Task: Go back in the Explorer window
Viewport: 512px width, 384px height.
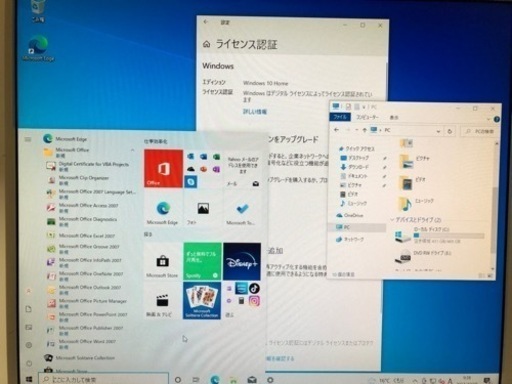Action: pos(337,130)
